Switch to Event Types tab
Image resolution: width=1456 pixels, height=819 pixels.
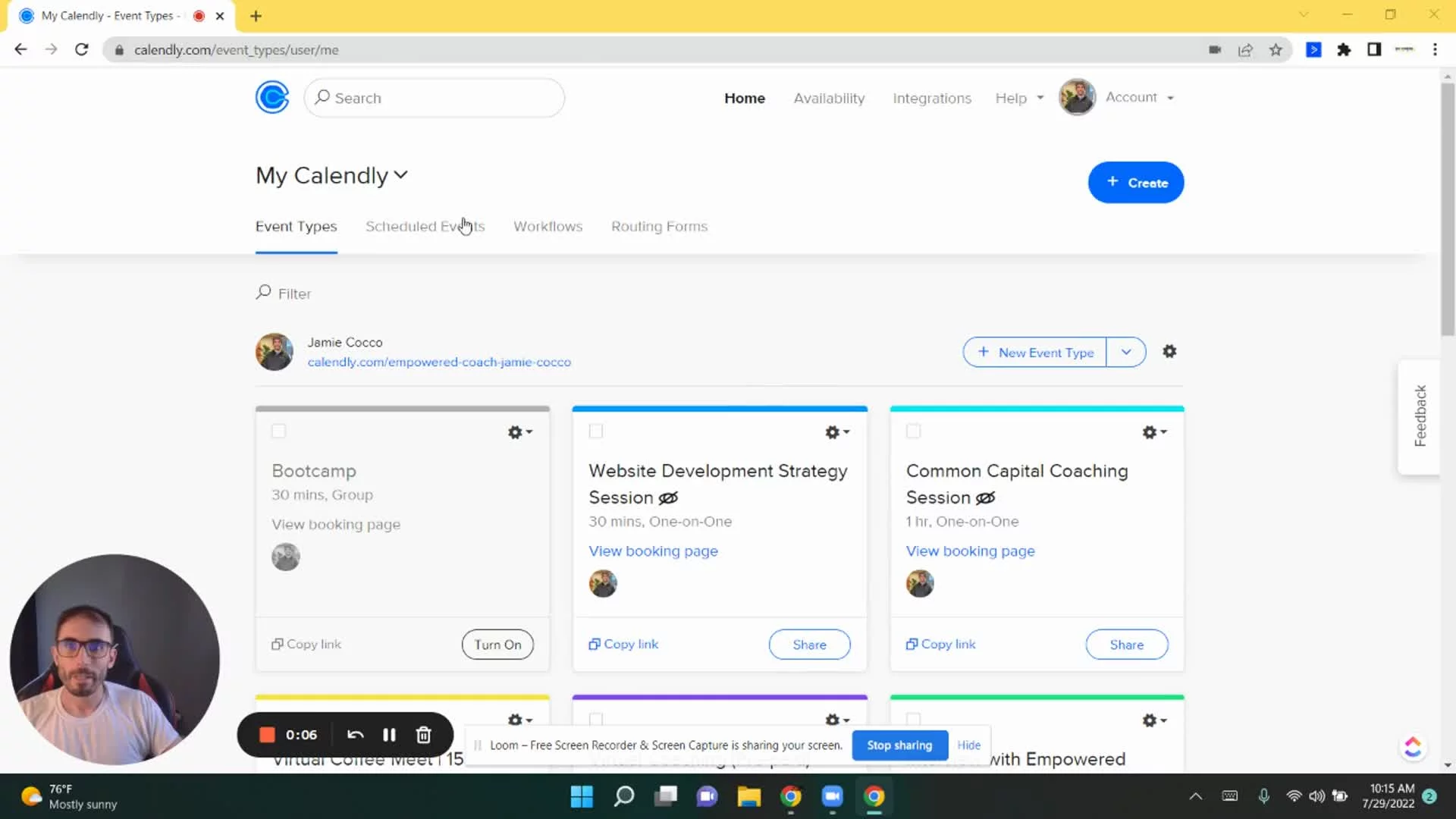pos(296,227)
